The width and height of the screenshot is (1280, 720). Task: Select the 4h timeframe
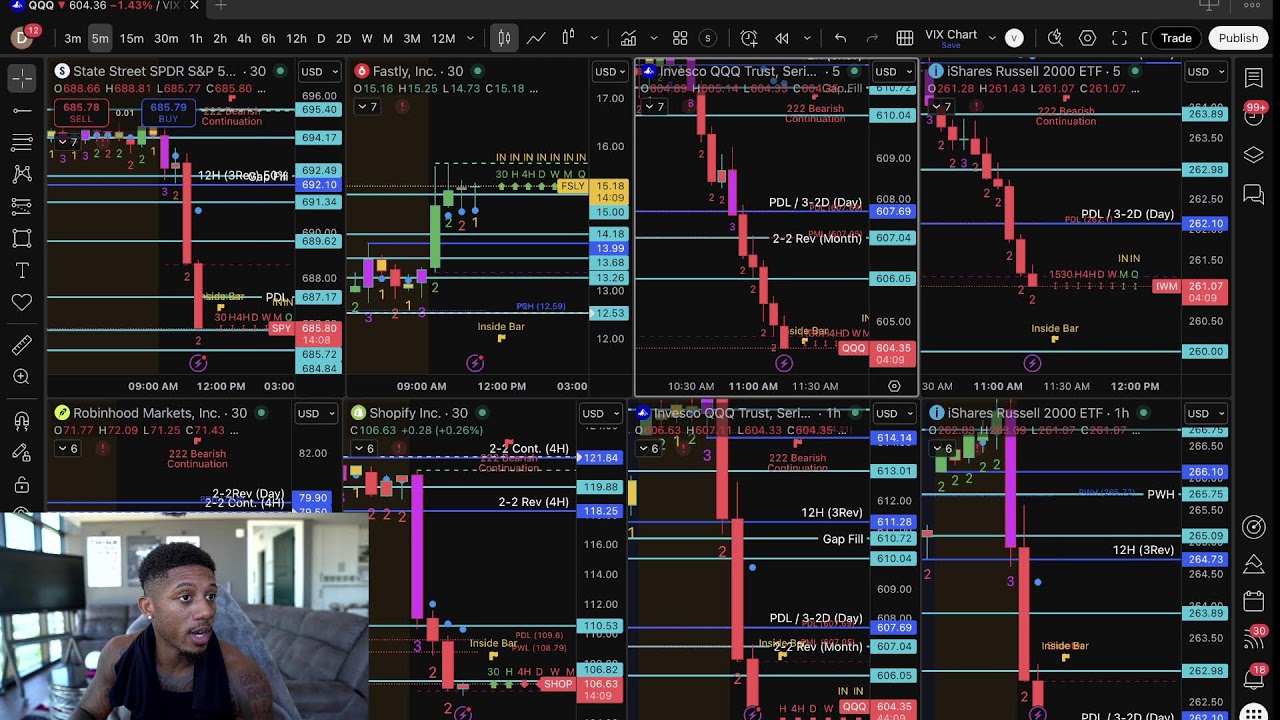[x=244, y=38]
